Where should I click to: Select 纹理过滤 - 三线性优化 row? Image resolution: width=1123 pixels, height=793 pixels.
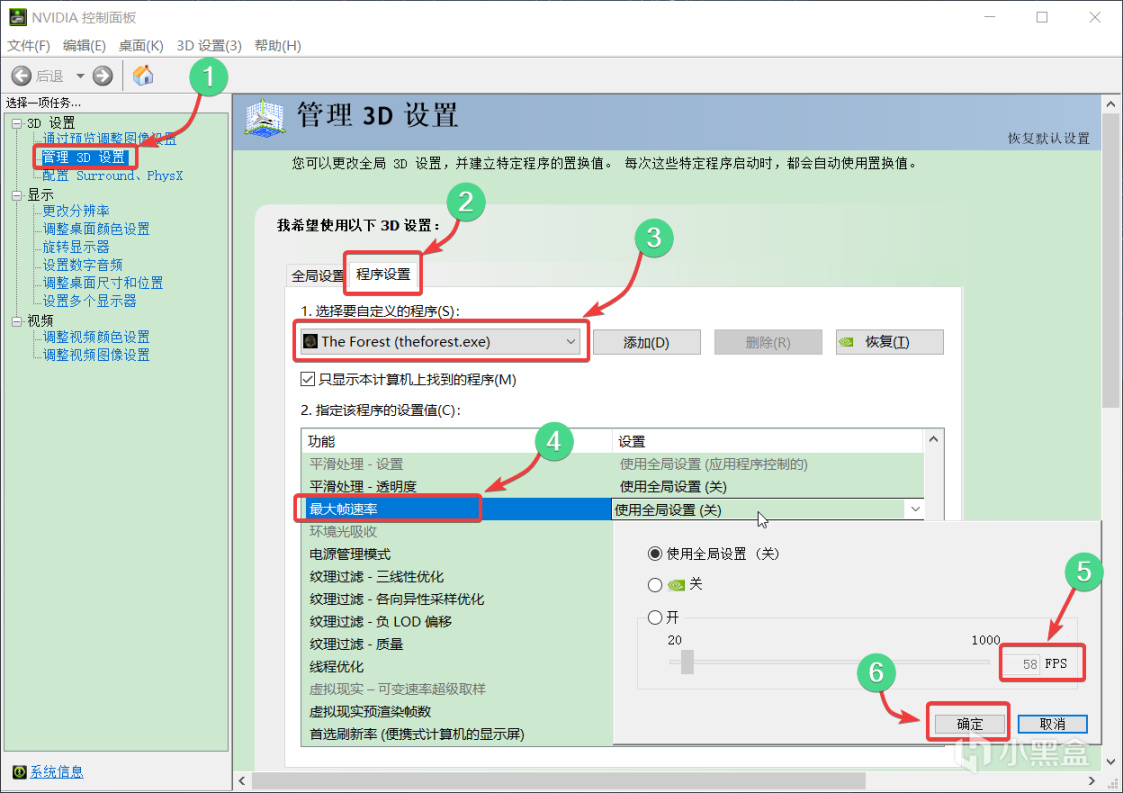[x=456, y=577]
